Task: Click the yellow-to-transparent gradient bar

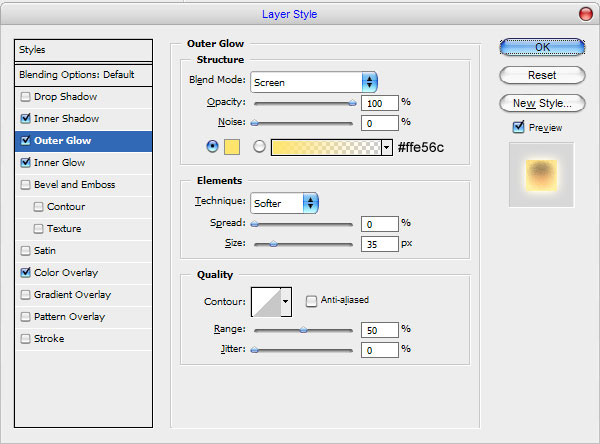Action: (326, 147)
